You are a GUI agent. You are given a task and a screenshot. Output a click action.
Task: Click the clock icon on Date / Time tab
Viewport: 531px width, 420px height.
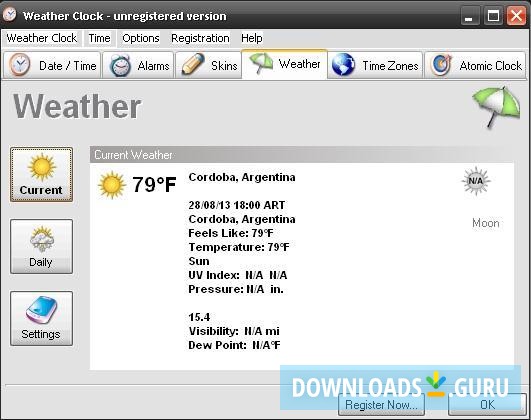[20, 64]
